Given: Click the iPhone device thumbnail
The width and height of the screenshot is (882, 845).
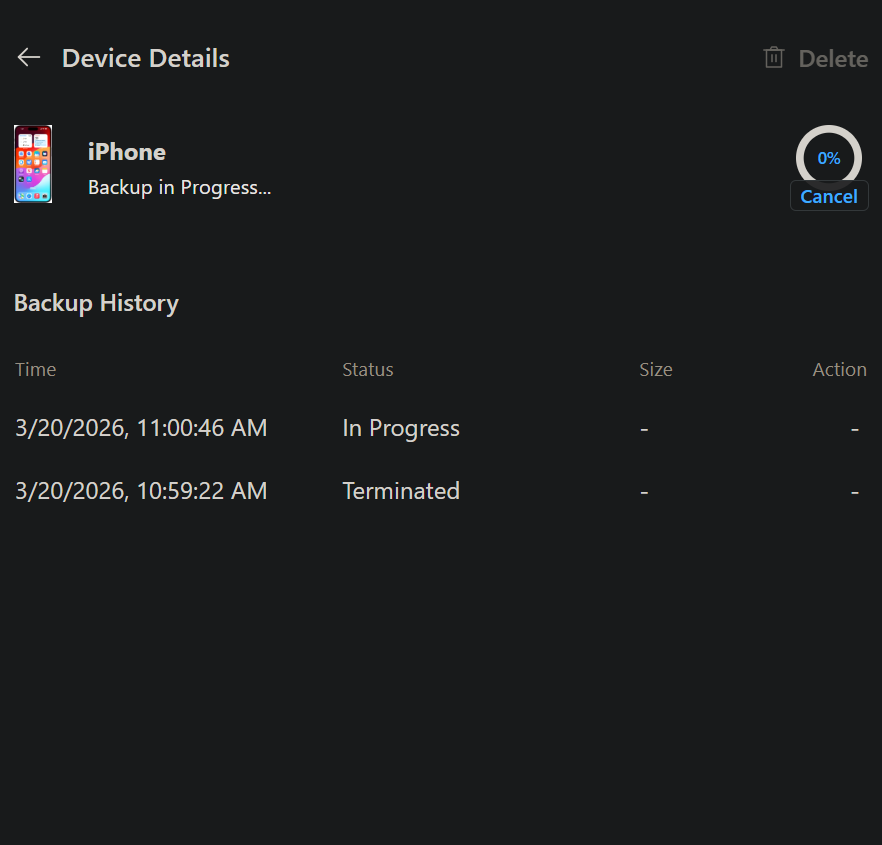Looking at the screenshot, I should tap(33, 164).
